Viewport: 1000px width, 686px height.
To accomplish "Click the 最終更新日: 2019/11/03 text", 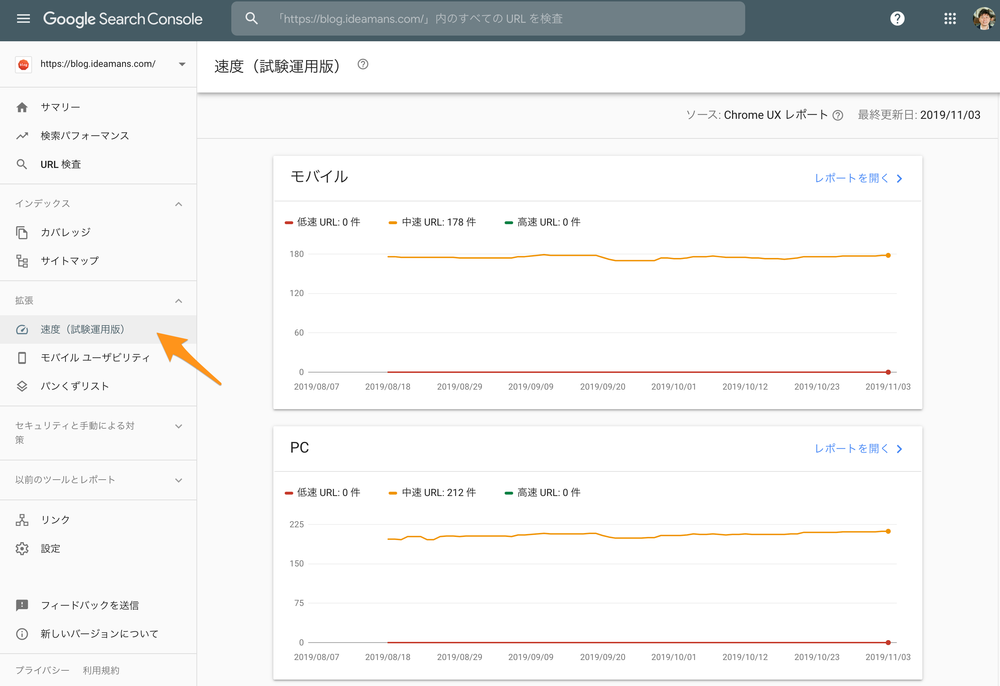I will [x=919, y=115].
